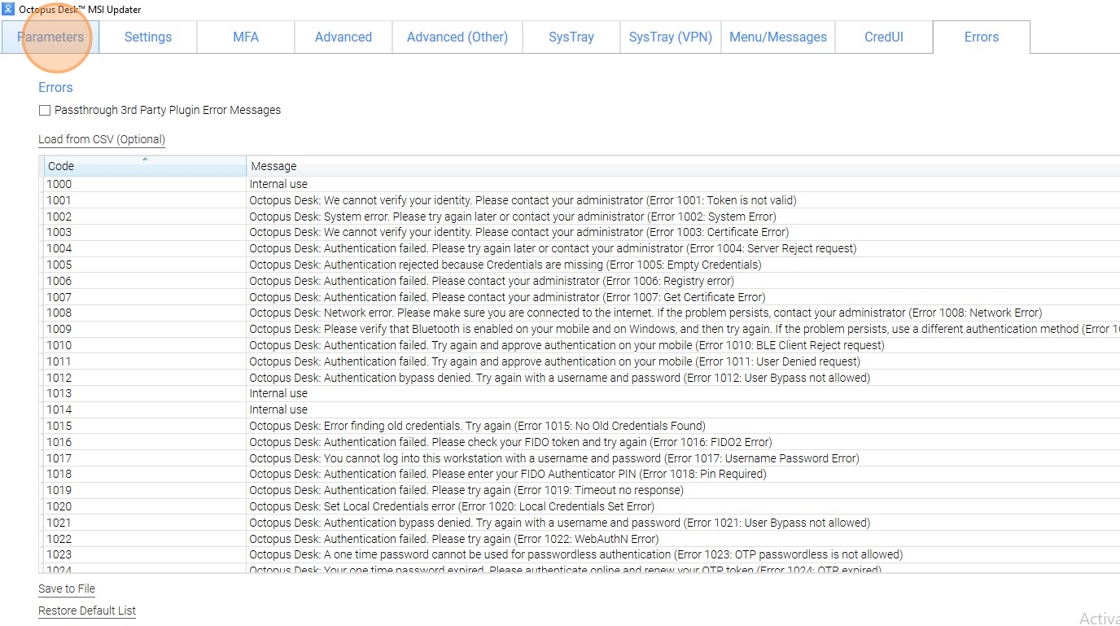Select code cell 1008

pos(143,313)
